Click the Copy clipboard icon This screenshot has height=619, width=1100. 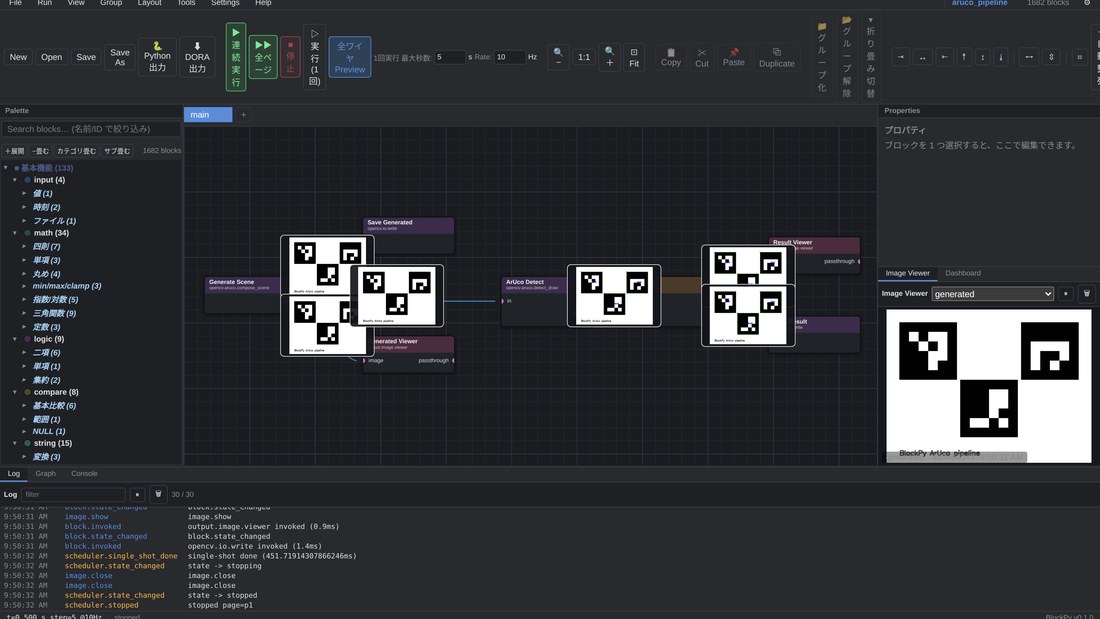tap(671, 58)
